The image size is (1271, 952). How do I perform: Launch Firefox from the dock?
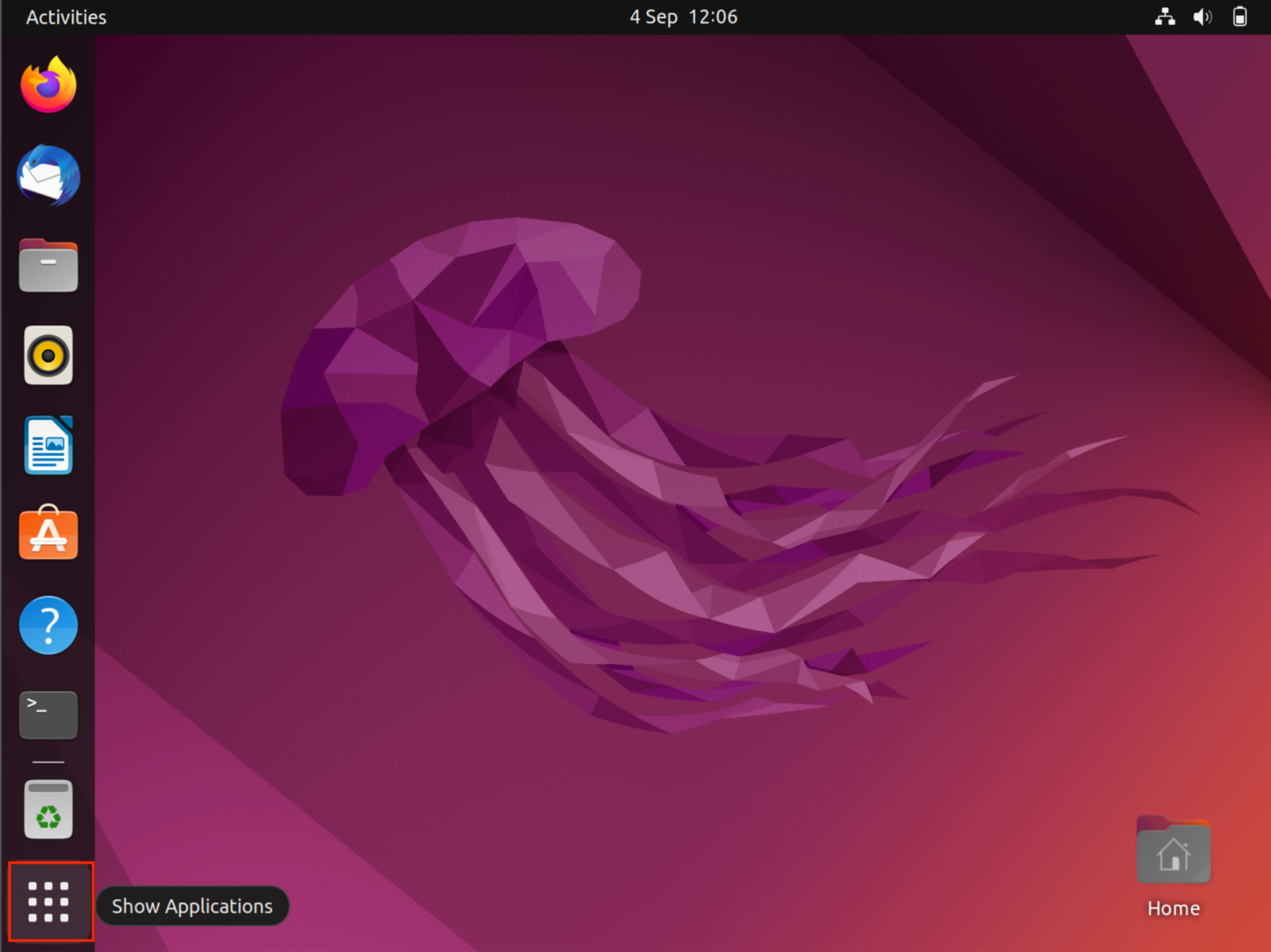[x=48, y=83]
